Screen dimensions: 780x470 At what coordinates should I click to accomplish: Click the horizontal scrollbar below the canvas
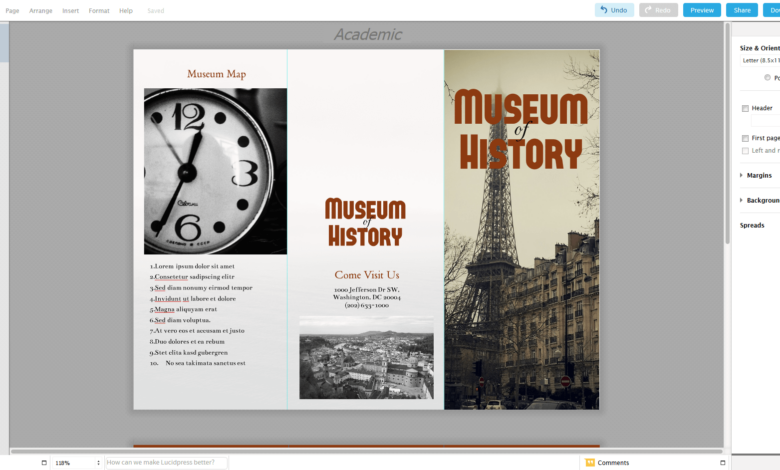(366, 451)
